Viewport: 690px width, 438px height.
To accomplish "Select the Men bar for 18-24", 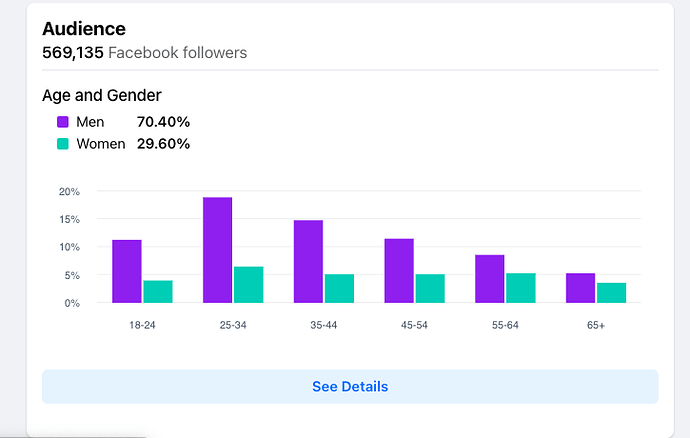I will (127, 271).
